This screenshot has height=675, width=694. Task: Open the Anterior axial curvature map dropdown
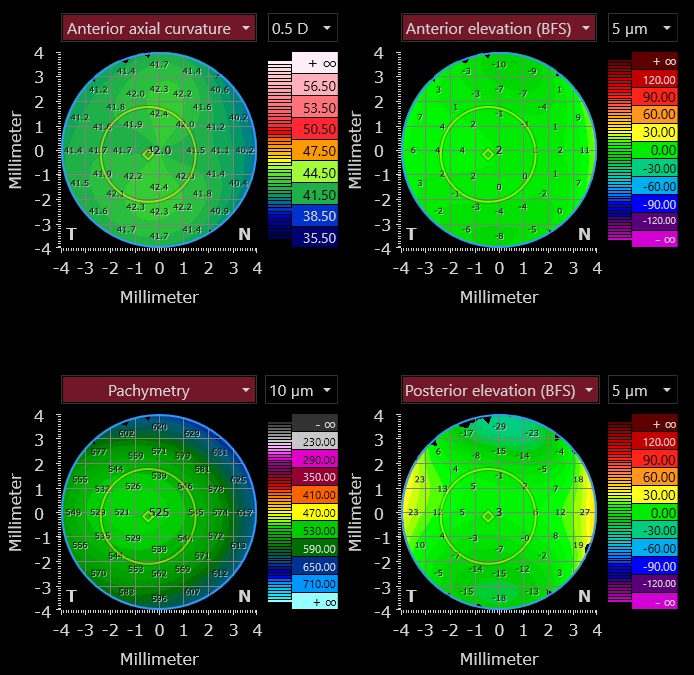pyautogui.click(x=160, y=28)
